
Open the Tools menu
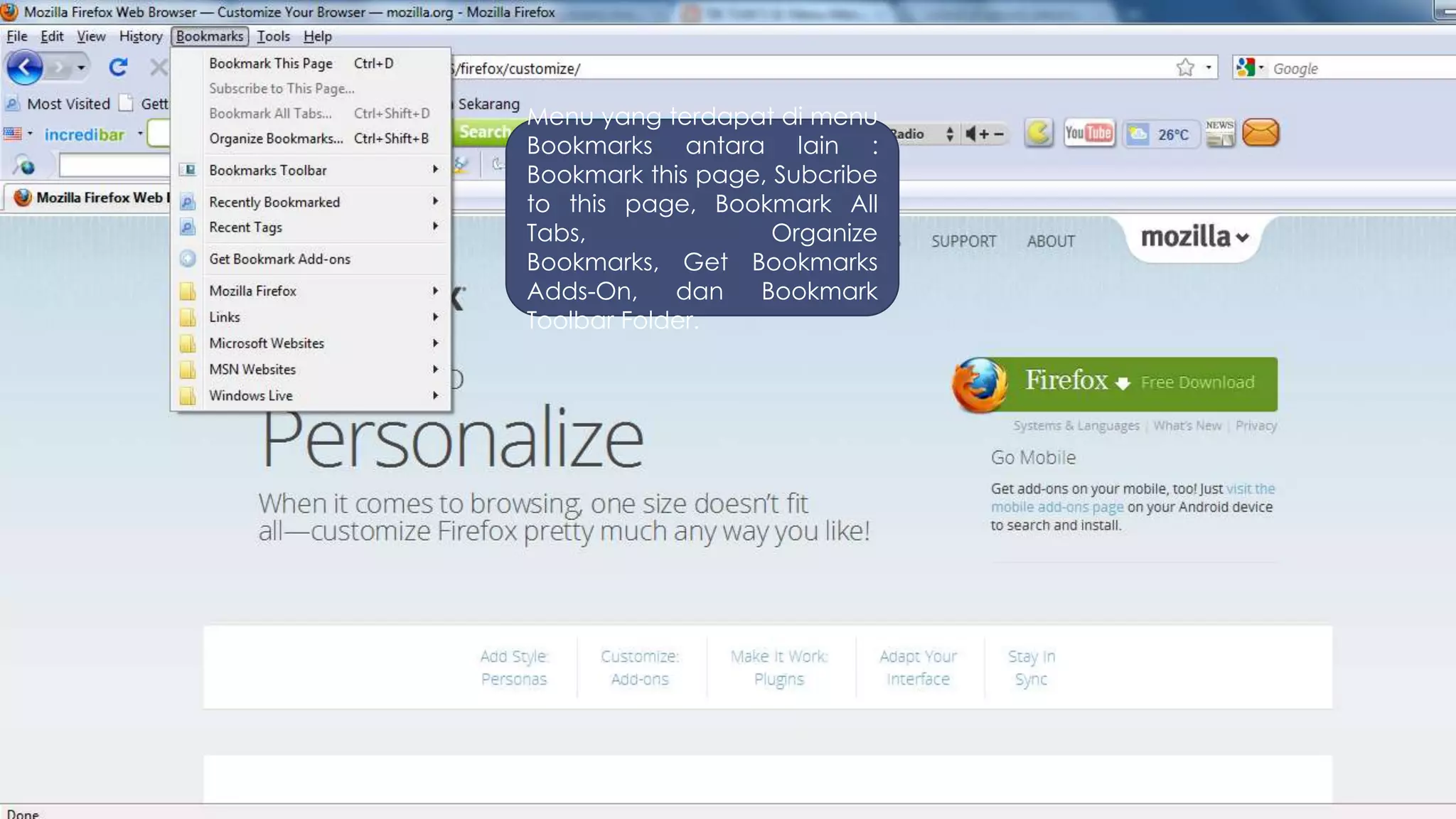273,36
